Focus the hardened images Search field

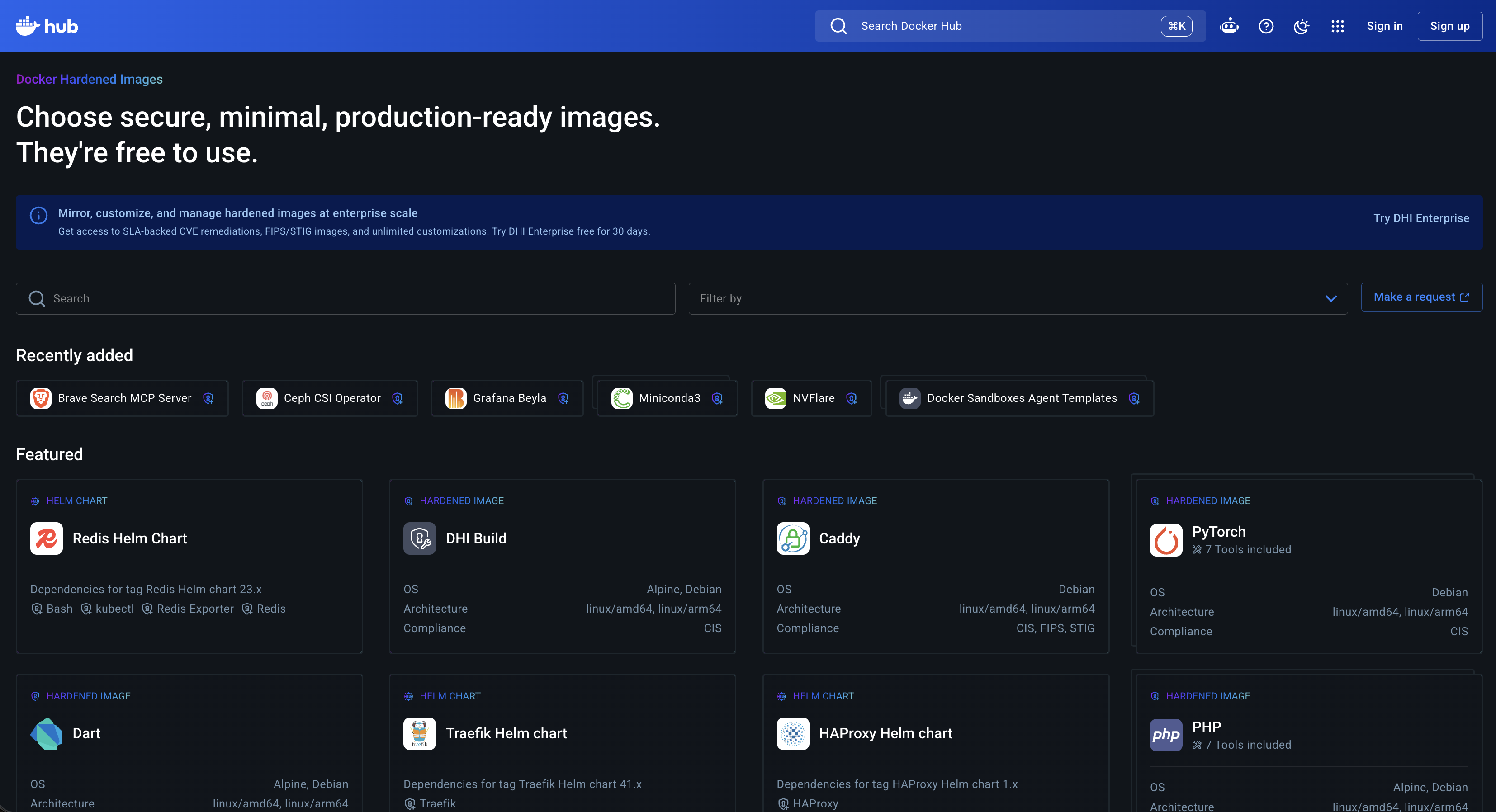pos(346,298)
